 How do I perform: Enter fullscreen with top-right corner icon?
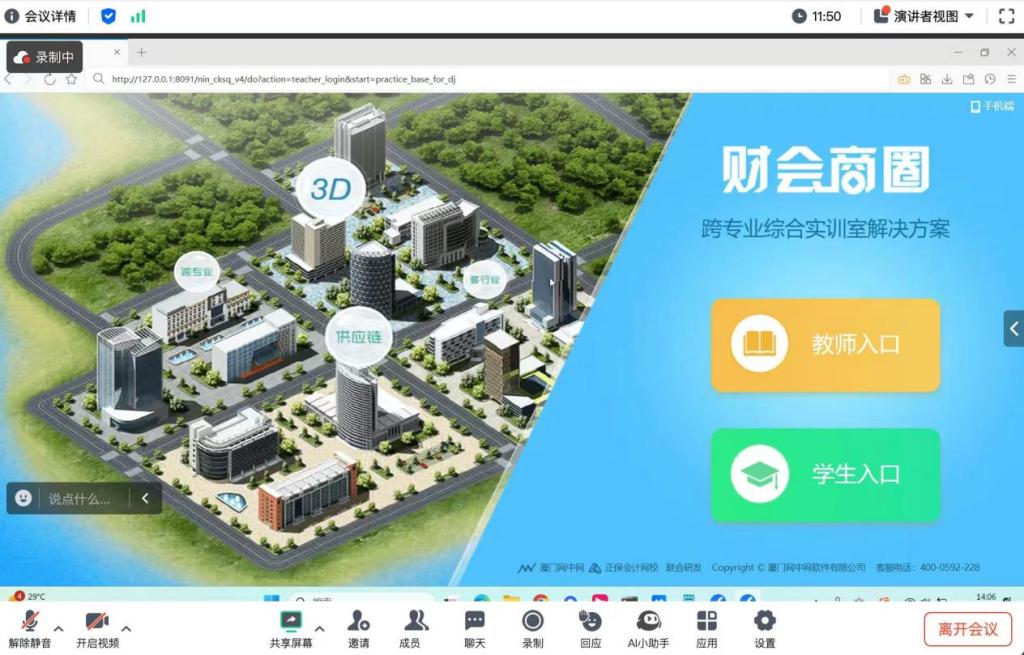pyautogui.click(x=1006, y=16)
